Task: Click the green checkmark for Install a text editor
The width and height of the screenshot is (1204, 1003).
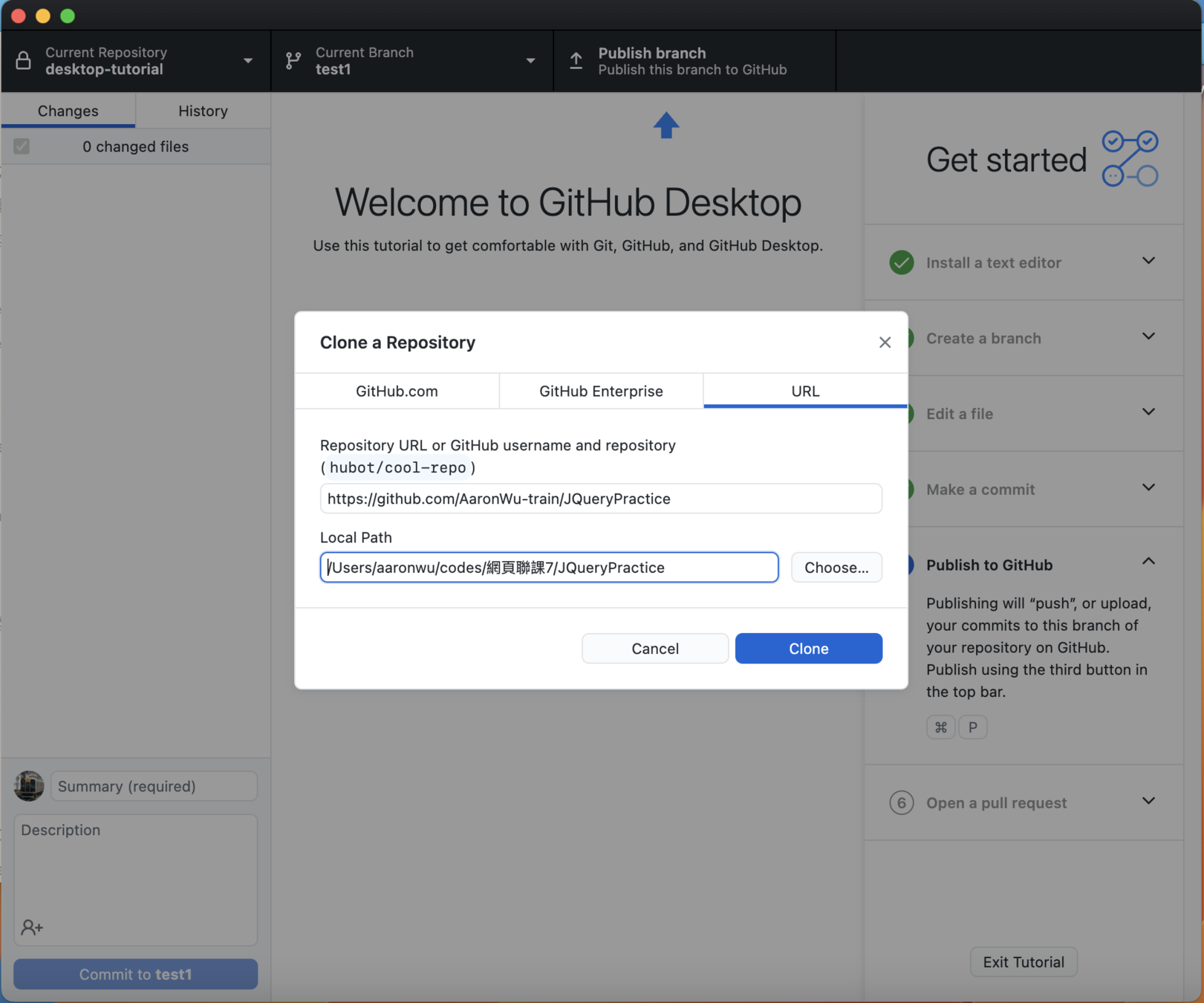Action: (x=901, y=262)
